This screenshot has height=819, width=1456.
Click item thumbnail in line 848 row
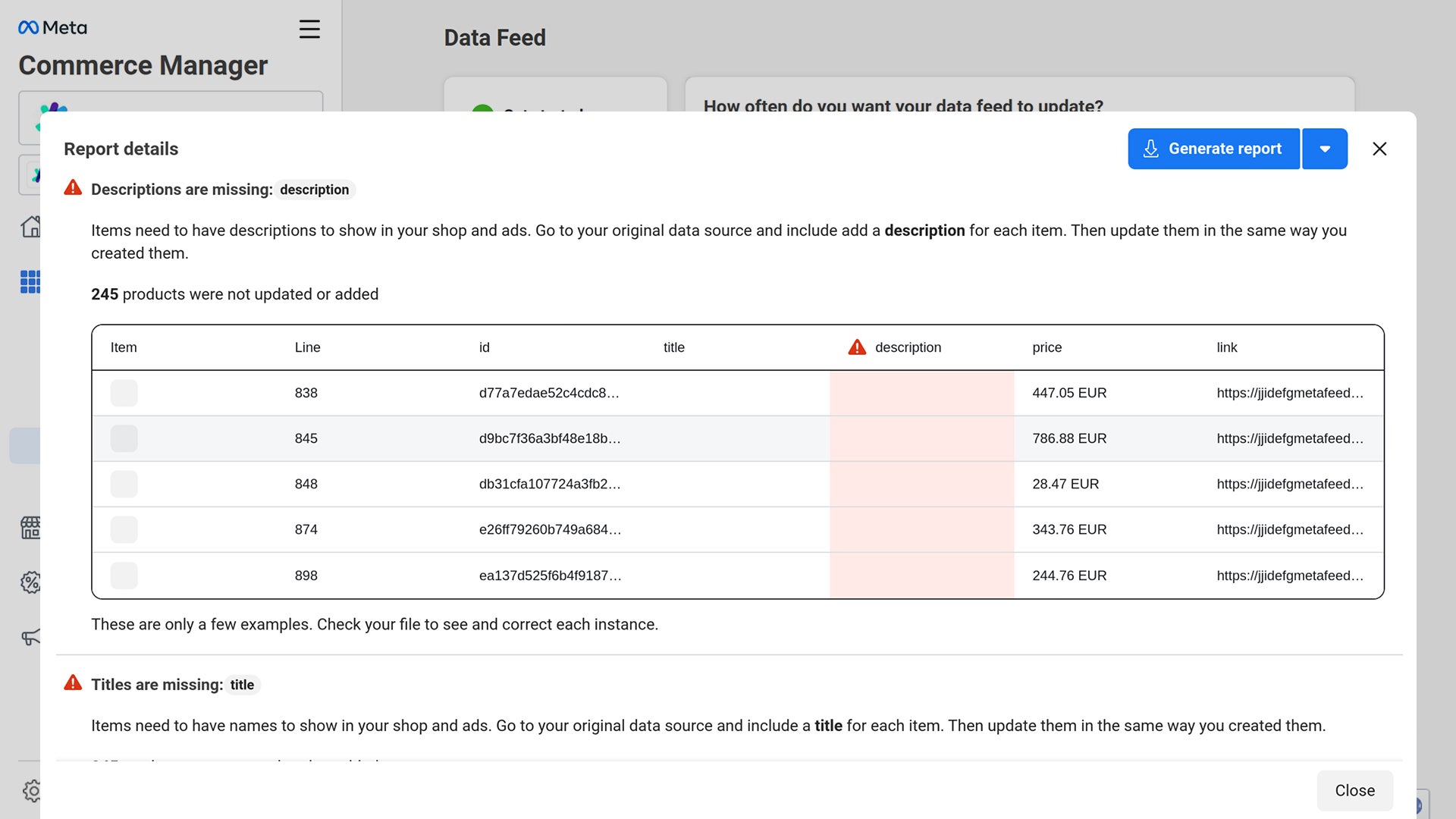click(124, 484)
